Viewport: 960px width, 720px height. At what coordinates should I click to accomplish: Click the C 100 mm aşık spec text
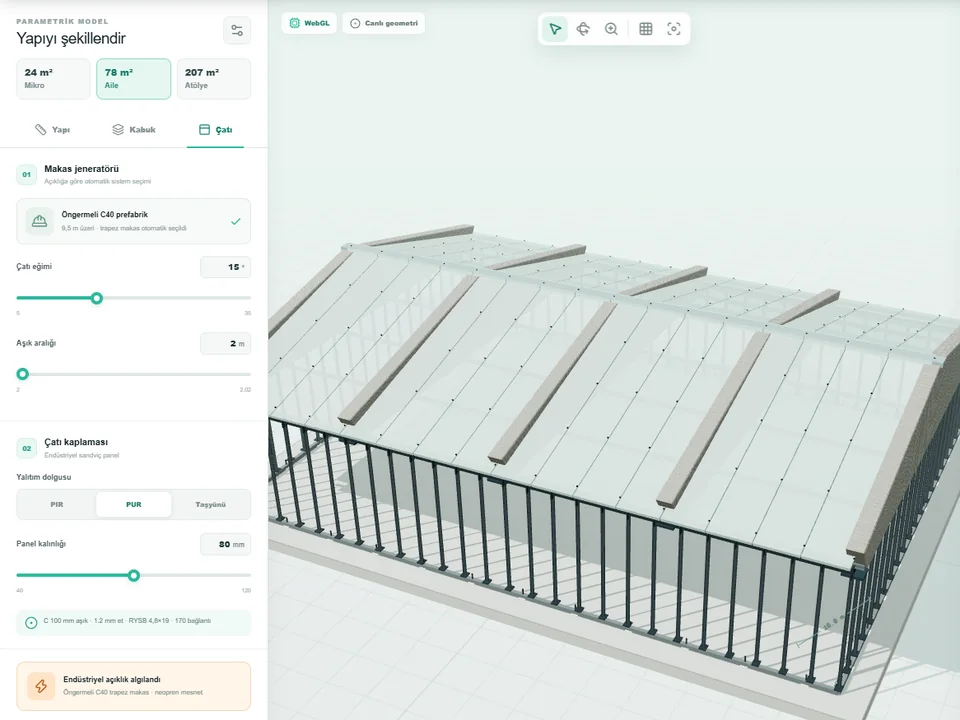pos(127,621)
